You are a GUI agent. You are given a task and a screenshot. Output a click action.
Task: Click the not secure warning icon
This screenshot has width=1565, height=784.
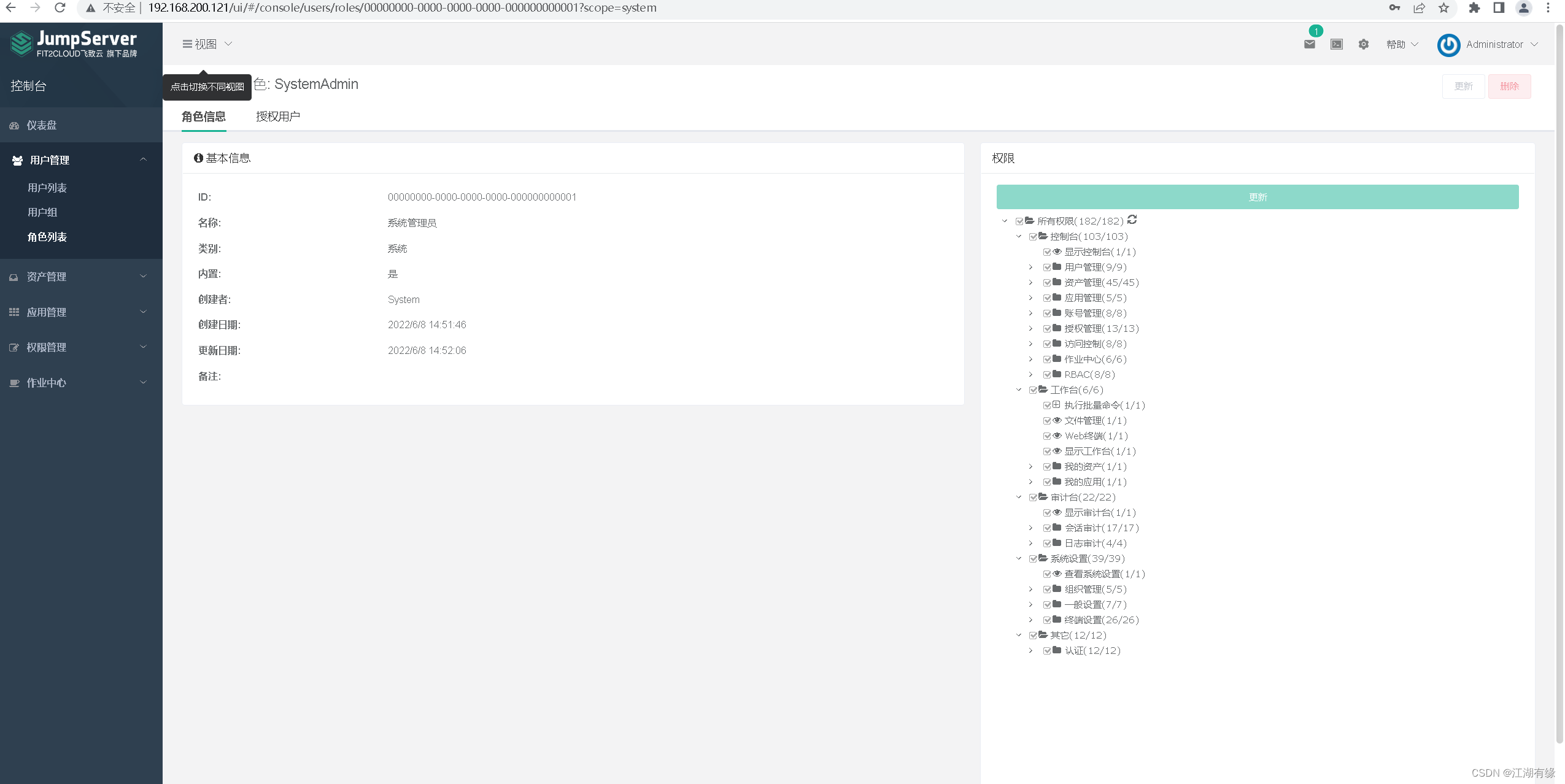91,8
